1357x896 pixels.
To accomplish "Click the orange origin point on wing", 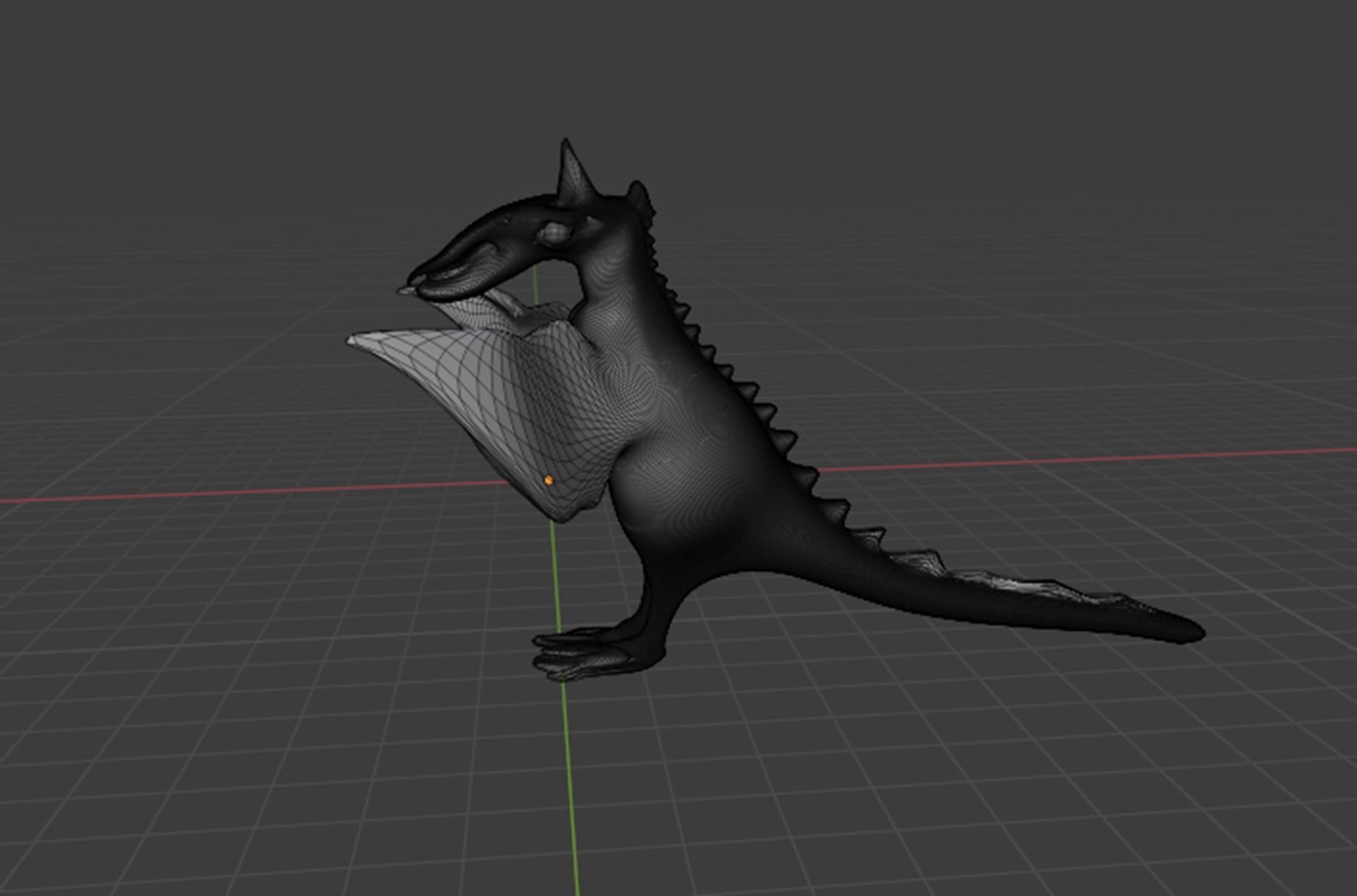I will (x=549, y=480).
